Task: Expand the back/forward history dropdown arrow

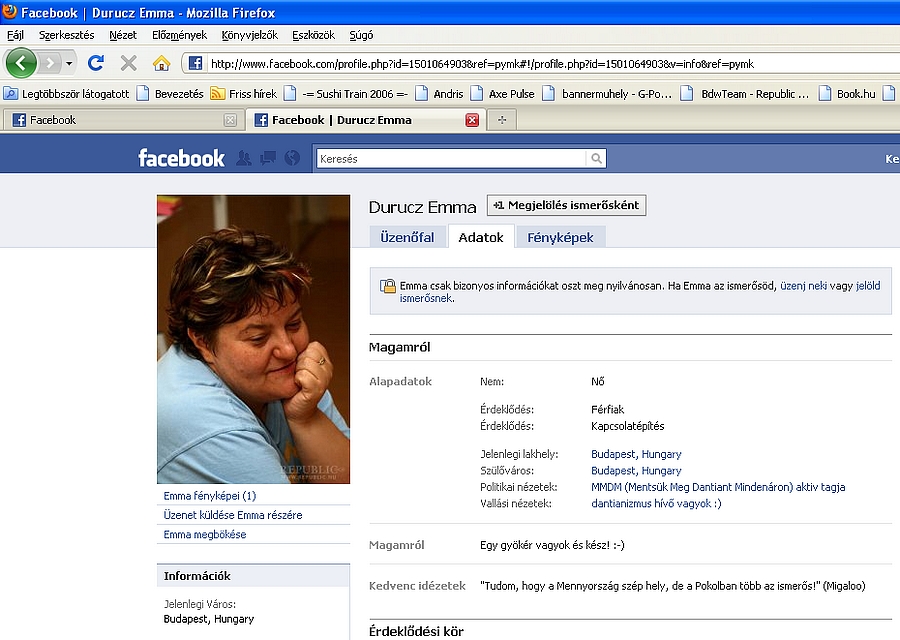Action: click(69, 63)
